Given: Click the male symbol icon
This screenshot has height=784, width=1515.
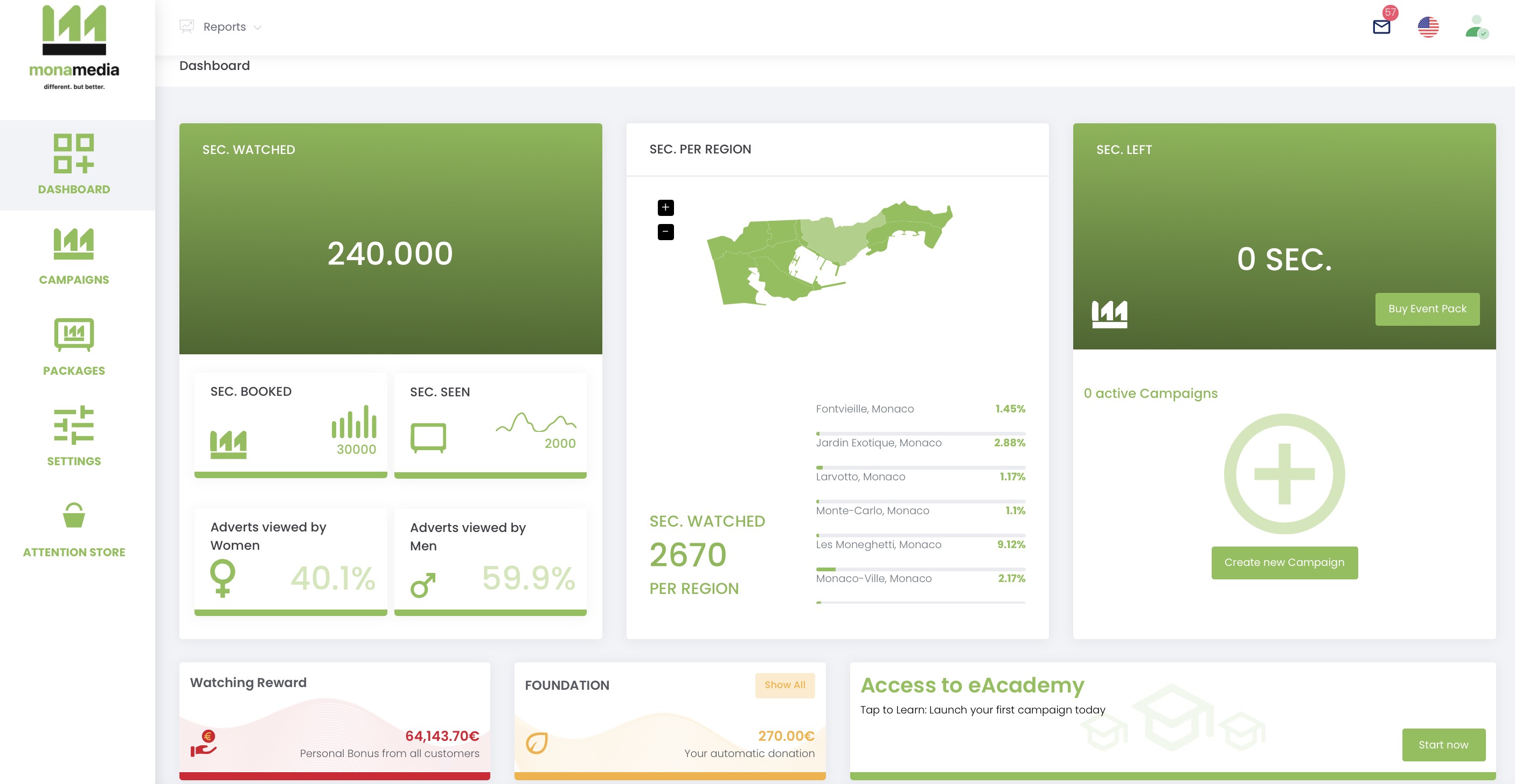Looking at the screenshot, I should pyautogui.click(x=423, y=585).
